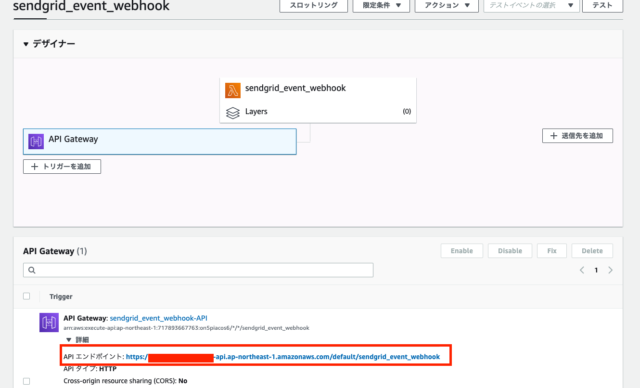Viewport: 640px width, 388px height.
Task: Click the Trigger column header
Action: pos(61,297)
